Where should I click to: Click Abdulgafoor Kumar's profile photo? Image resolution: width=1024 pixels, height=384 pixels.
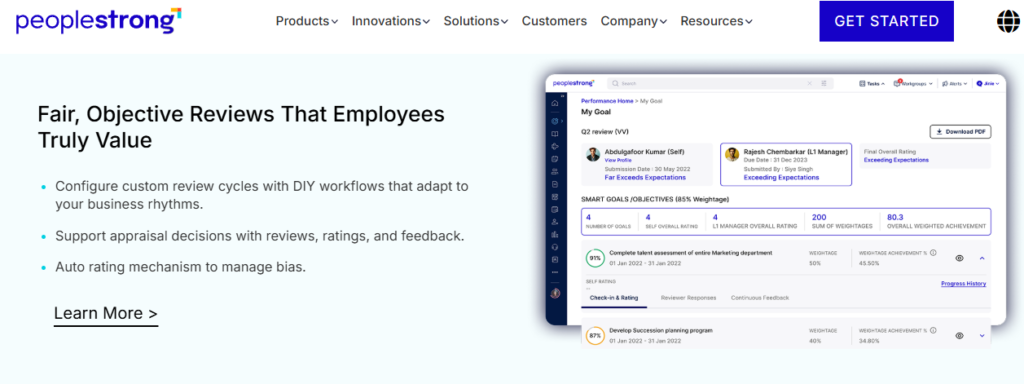point(593,154)
